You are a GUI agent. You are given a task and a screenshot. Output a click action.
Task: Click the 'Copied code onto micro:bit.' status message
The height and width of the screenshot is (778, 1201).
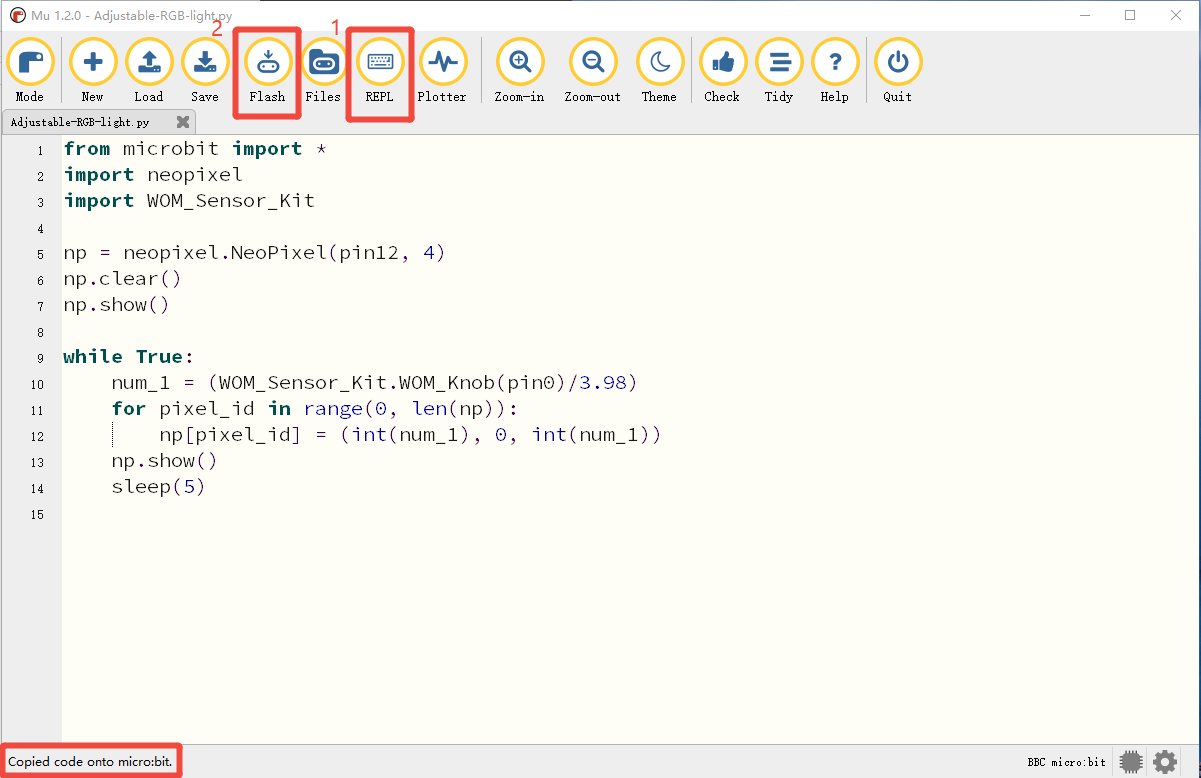click(x=90, y=762)
